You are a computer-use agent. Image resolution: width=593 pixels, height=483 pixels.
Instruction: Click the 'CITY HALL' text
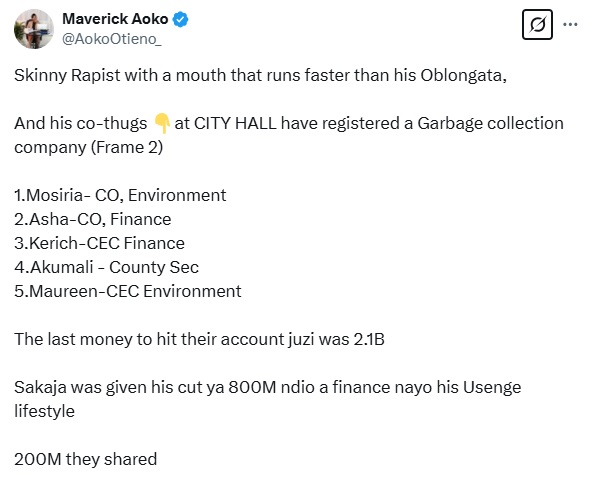(235, 123)
